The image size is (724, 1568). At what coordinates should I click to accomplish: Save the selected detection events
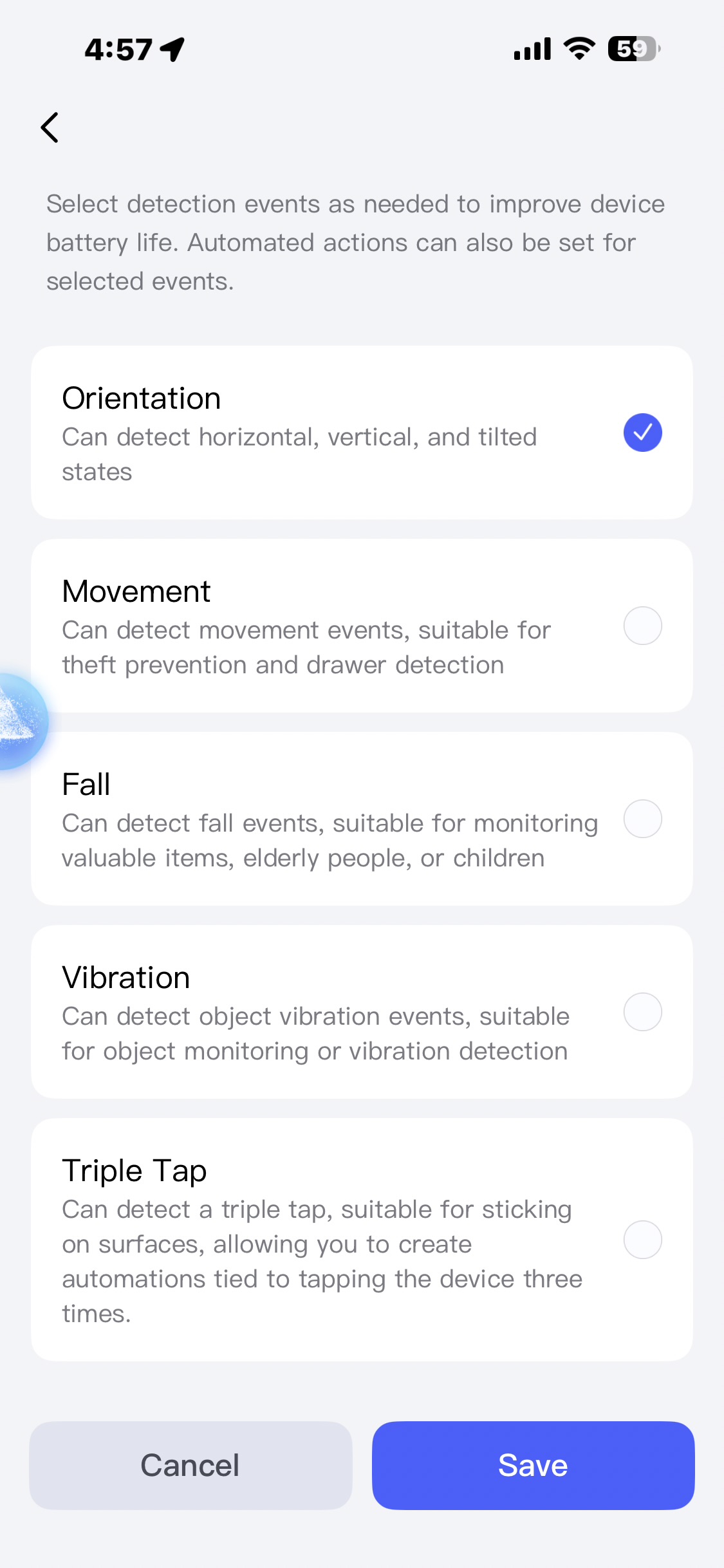pos(533,1465)
